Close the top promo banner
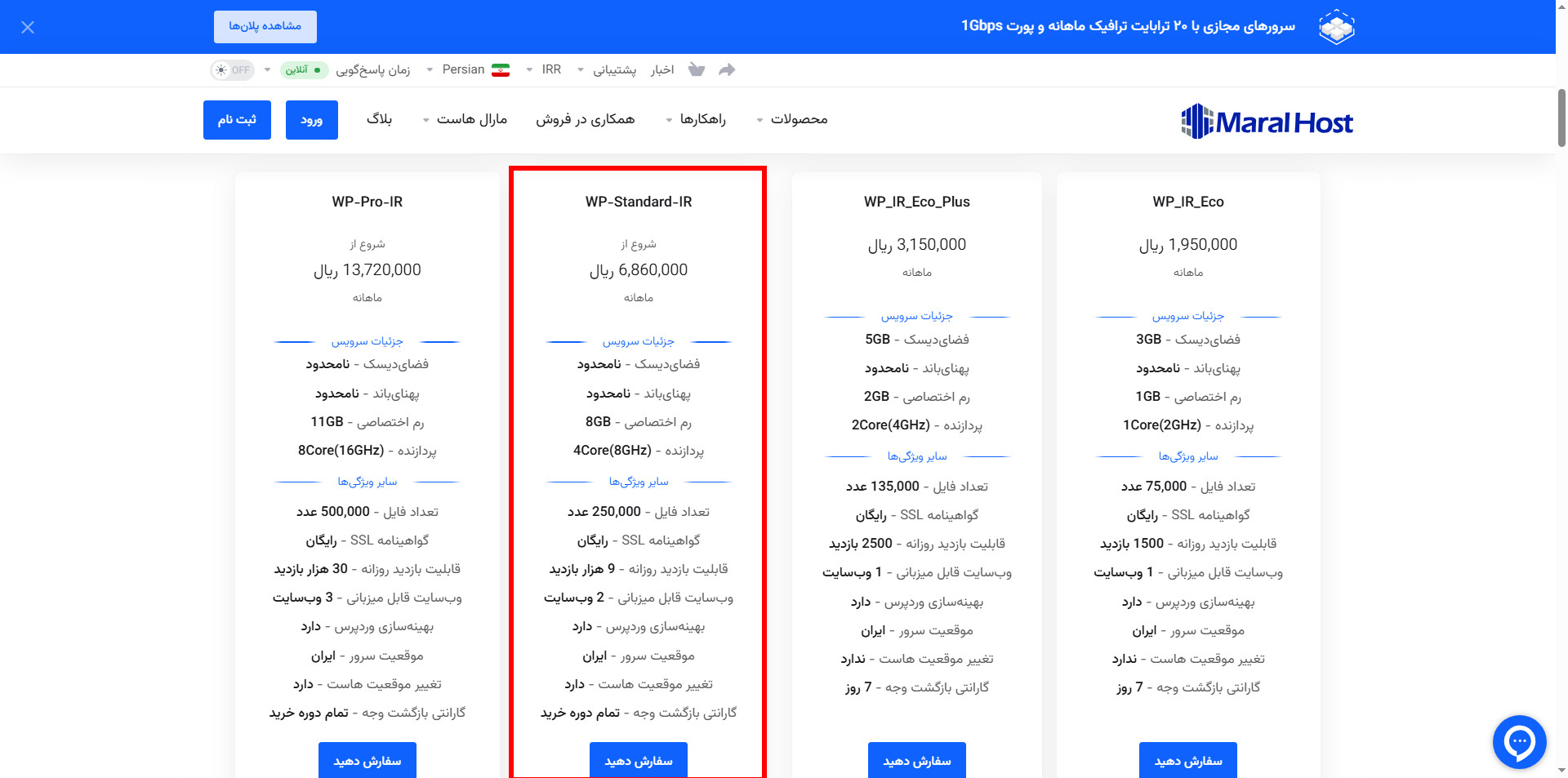This screenshot has height=778, width=1568. pyautogui.click(x=28, y=28)
